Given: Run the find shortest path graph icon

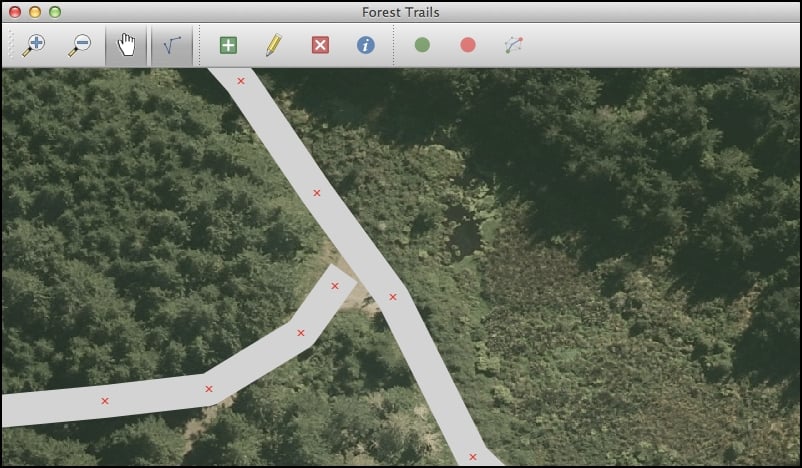Looking at the screenshot, I should tap(514, 45).
